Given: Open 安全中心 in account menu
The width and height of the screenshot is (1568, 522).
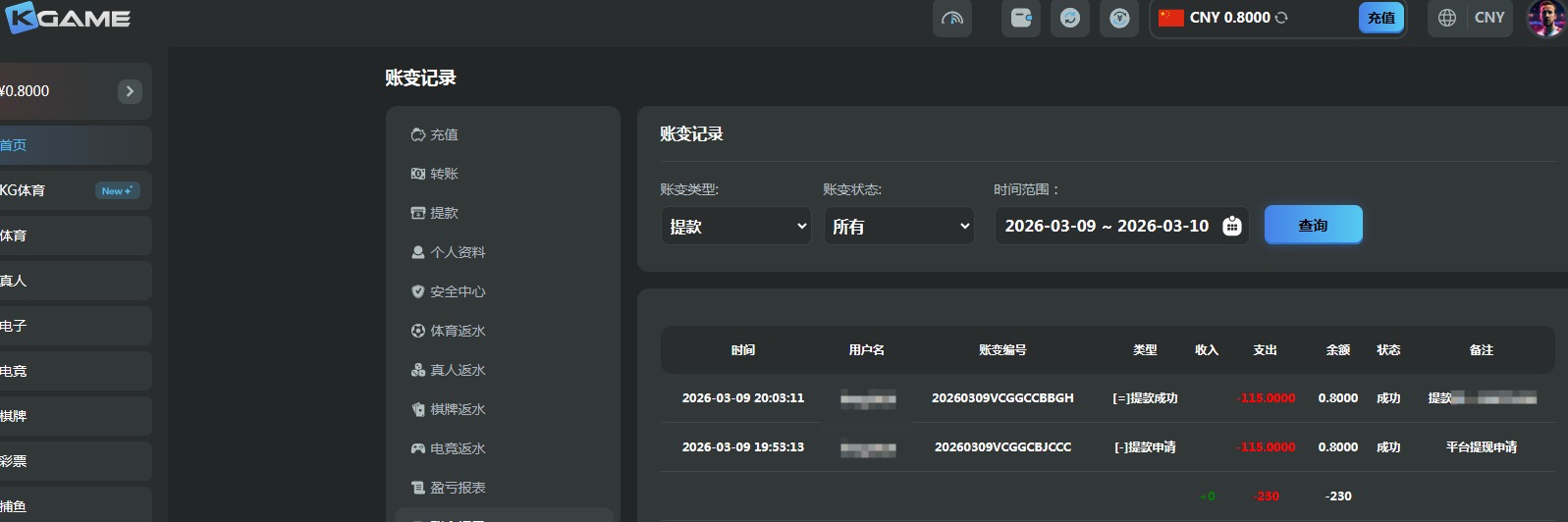Looking at the screenshot, I should click(458, 291).
